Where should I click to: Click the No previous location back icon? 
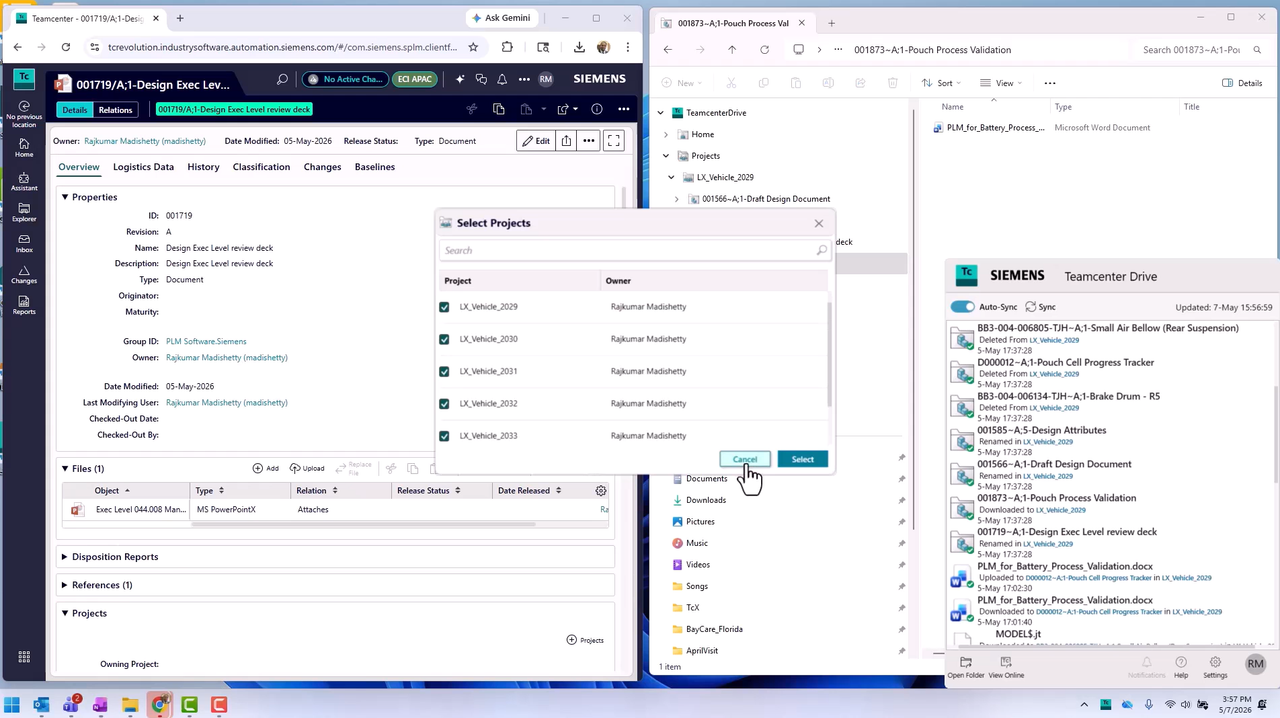24,106
